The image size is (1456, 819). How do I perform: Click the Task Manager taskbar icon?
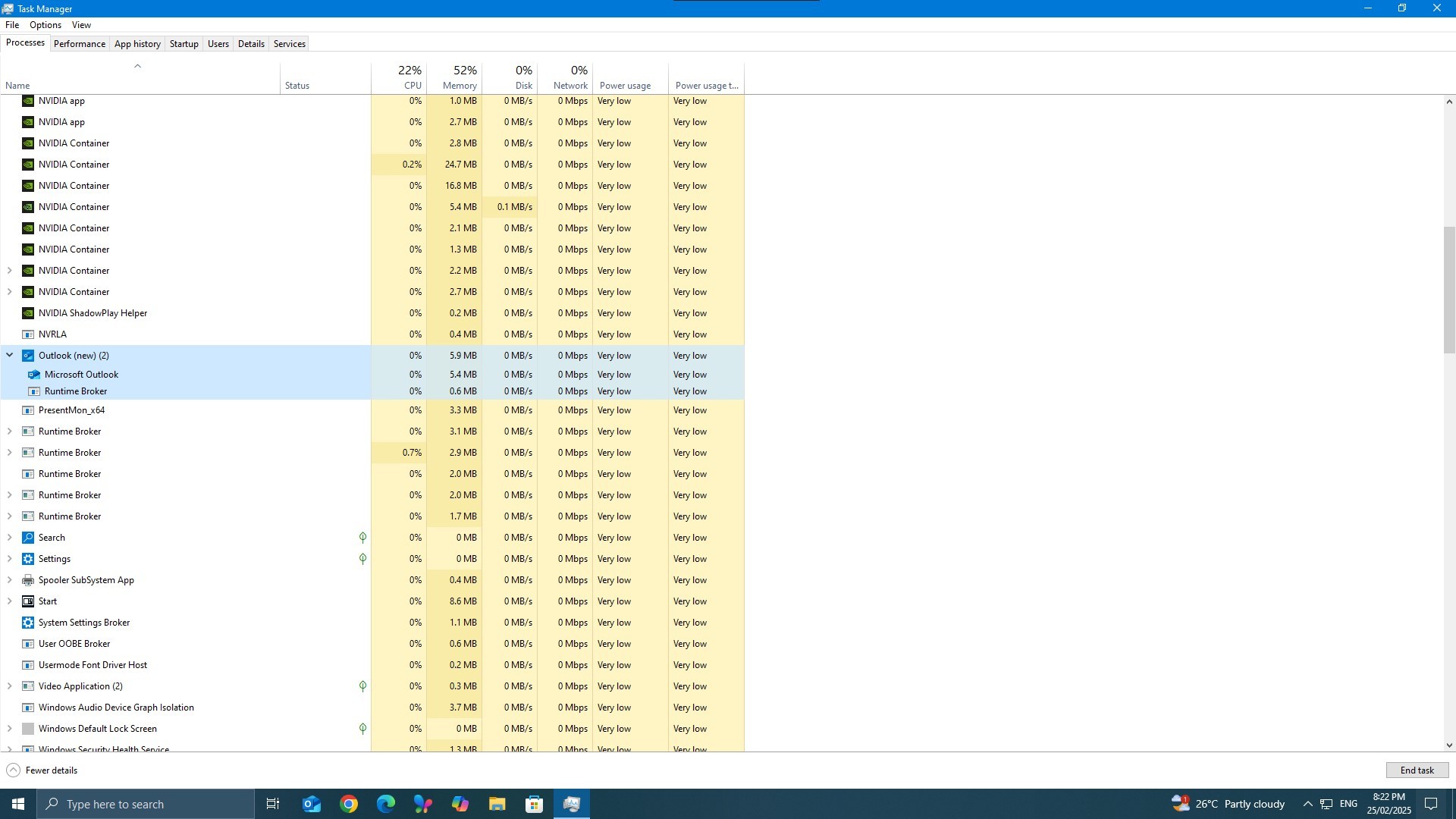(x=571, y=803)
